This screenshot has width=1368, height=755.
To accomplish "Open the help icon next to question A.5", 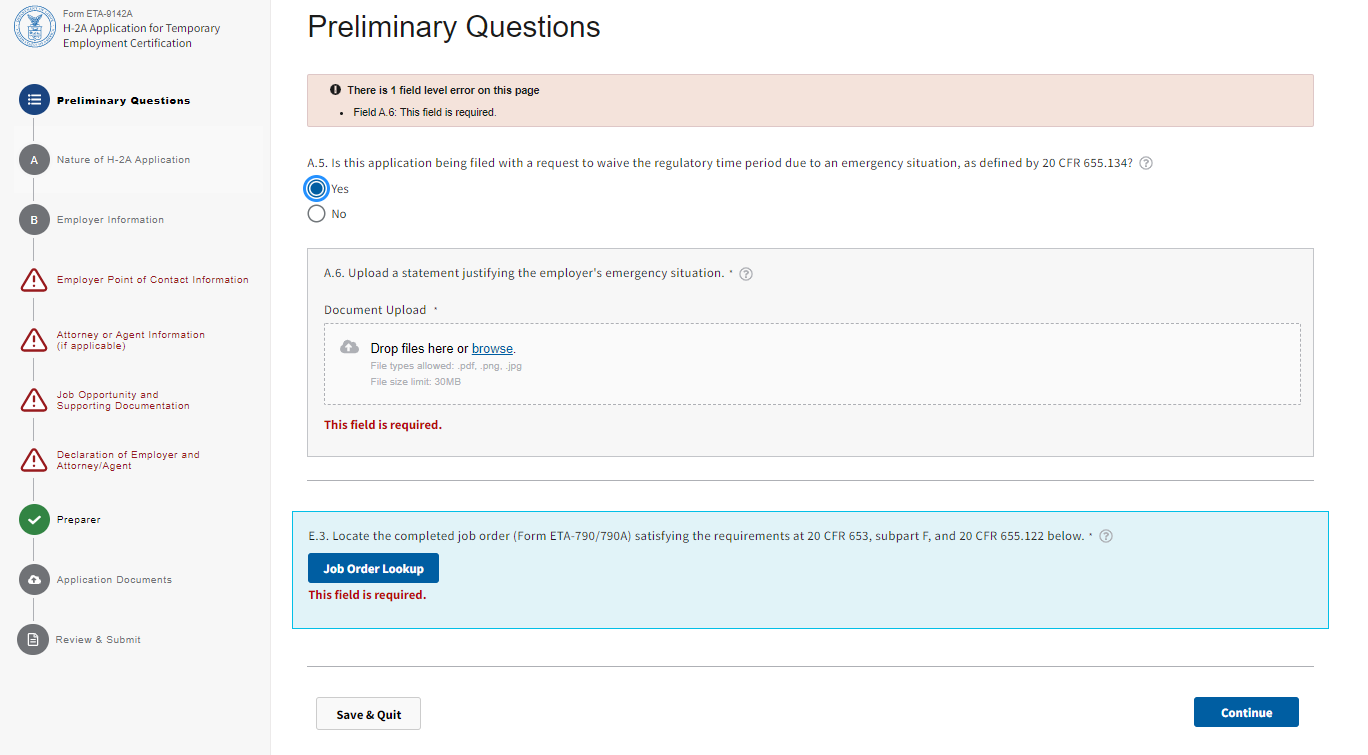I will click(x=1146, y=163).
